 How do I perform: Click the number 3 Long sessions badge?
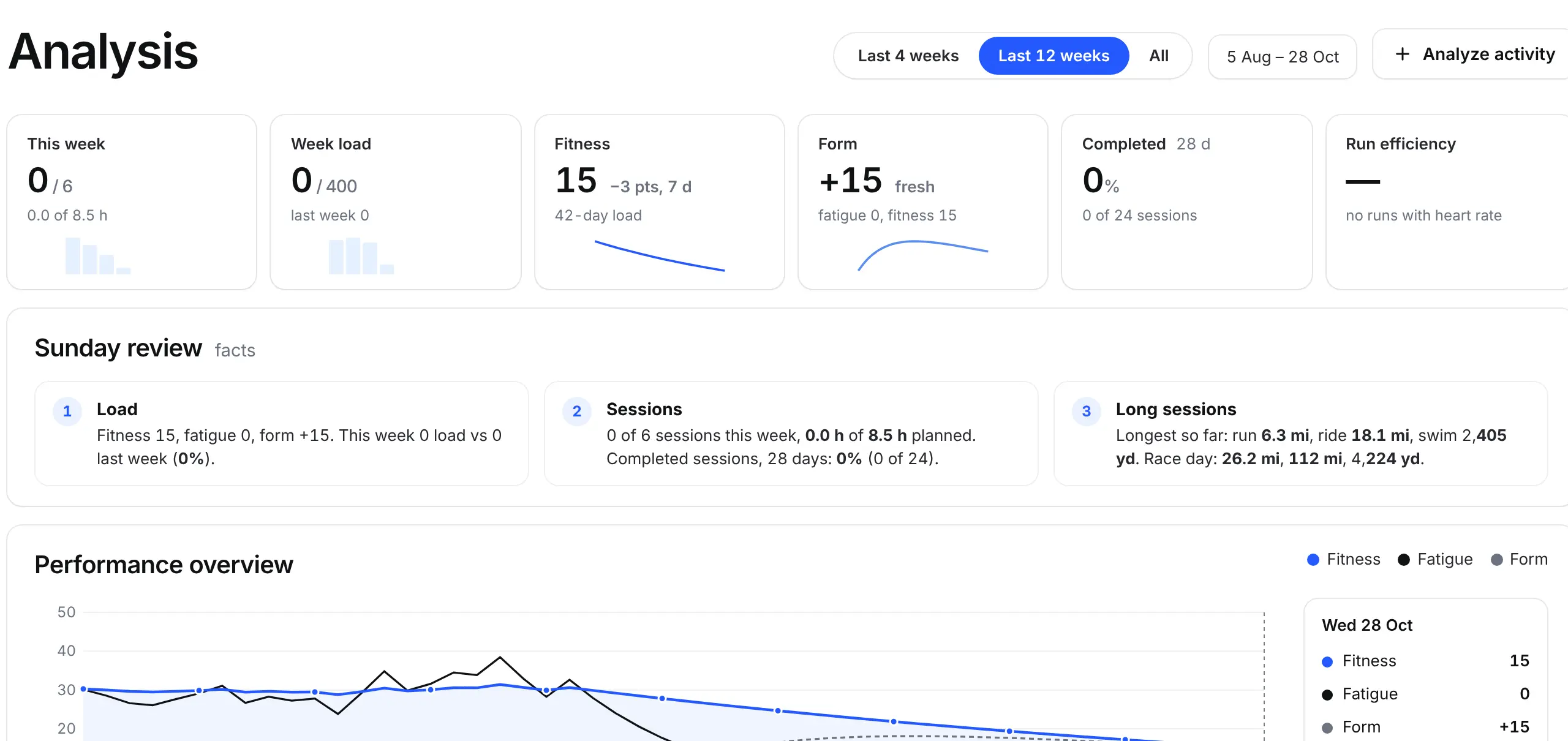click(1087, 412)
